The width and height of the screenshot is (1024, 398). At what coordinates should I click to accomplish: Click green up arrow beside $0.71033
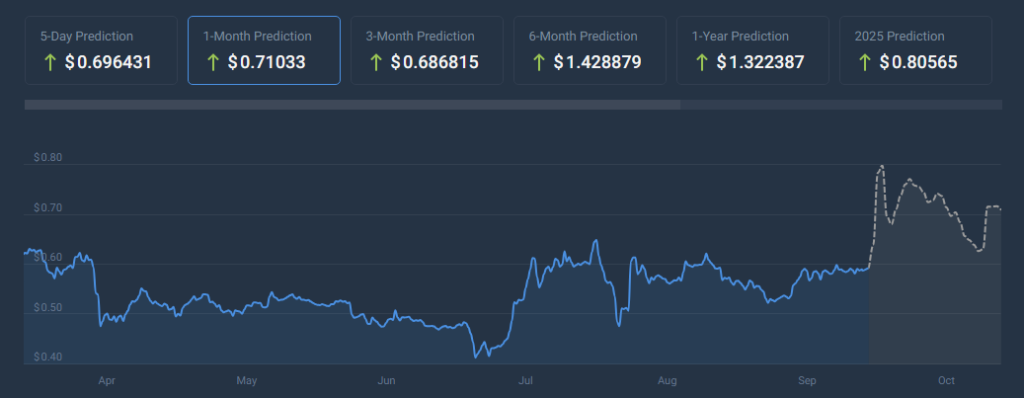(x=212, y=63)
